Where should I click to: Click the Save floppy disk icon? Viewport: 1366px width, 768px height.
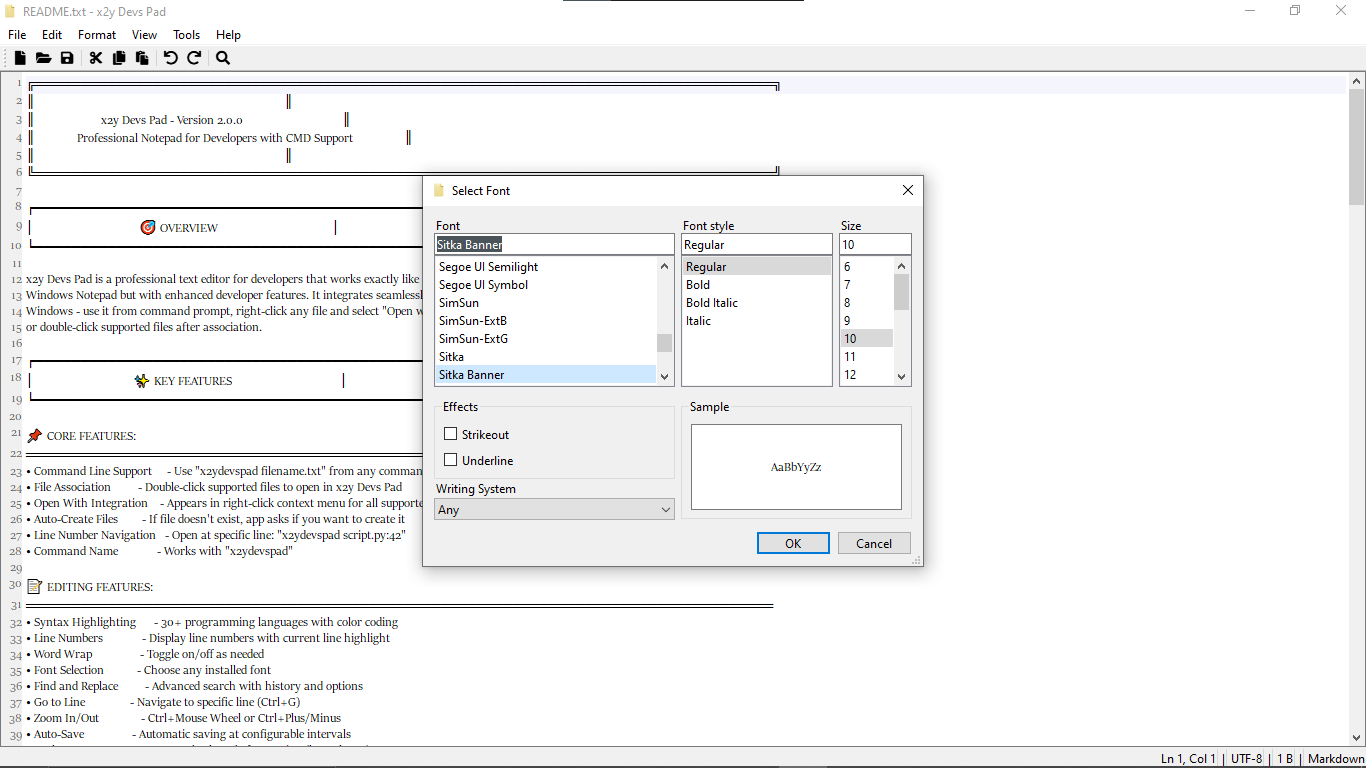point(67,58)
